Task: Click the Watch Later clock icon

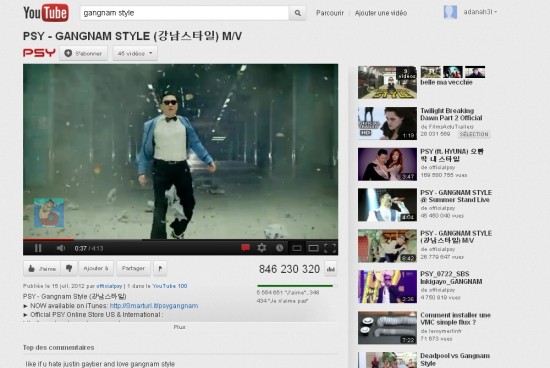Action: pyautogui.click(x=280, y=248)
